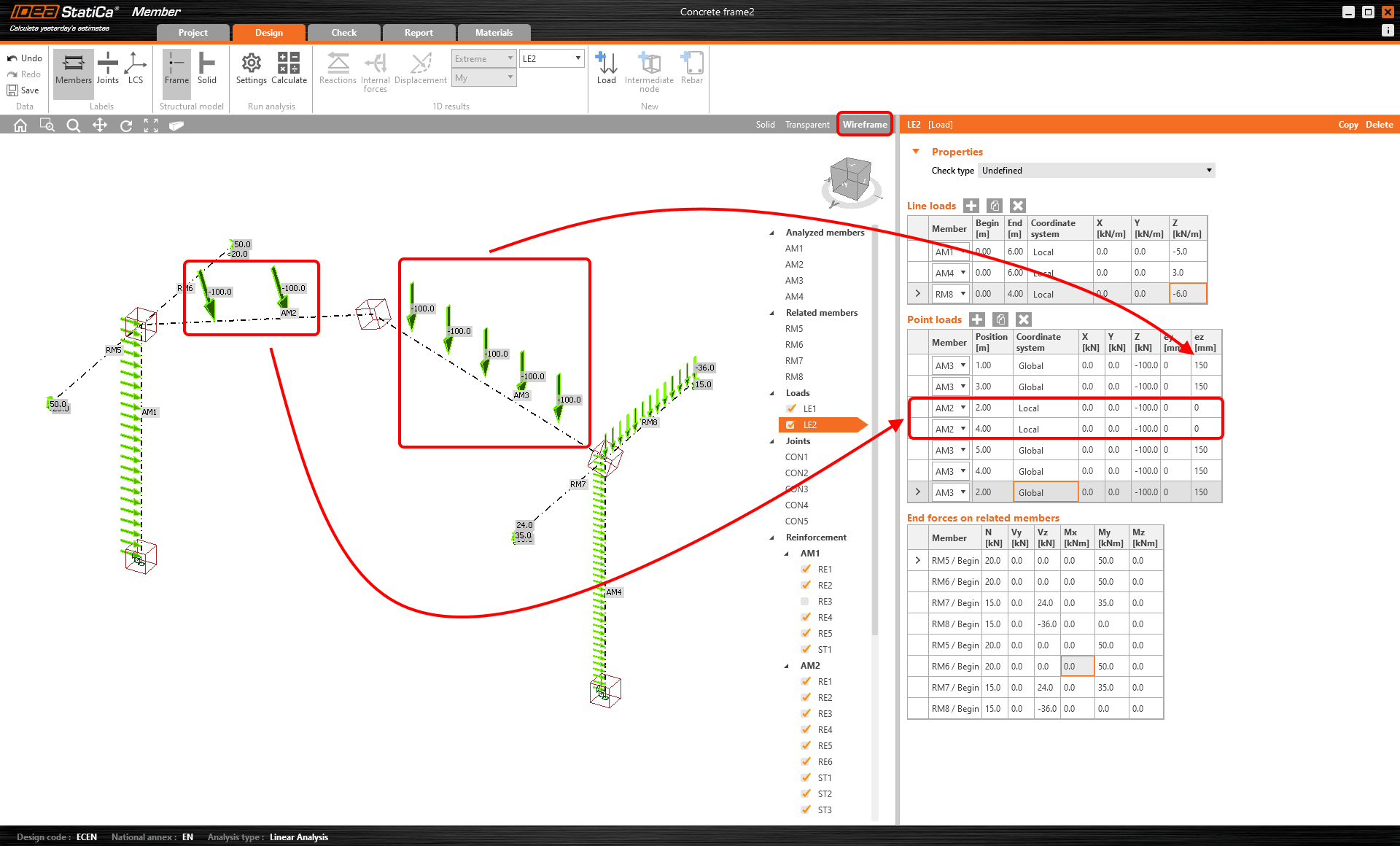Collapse the Analyzed members tree group

coord(772,233)
